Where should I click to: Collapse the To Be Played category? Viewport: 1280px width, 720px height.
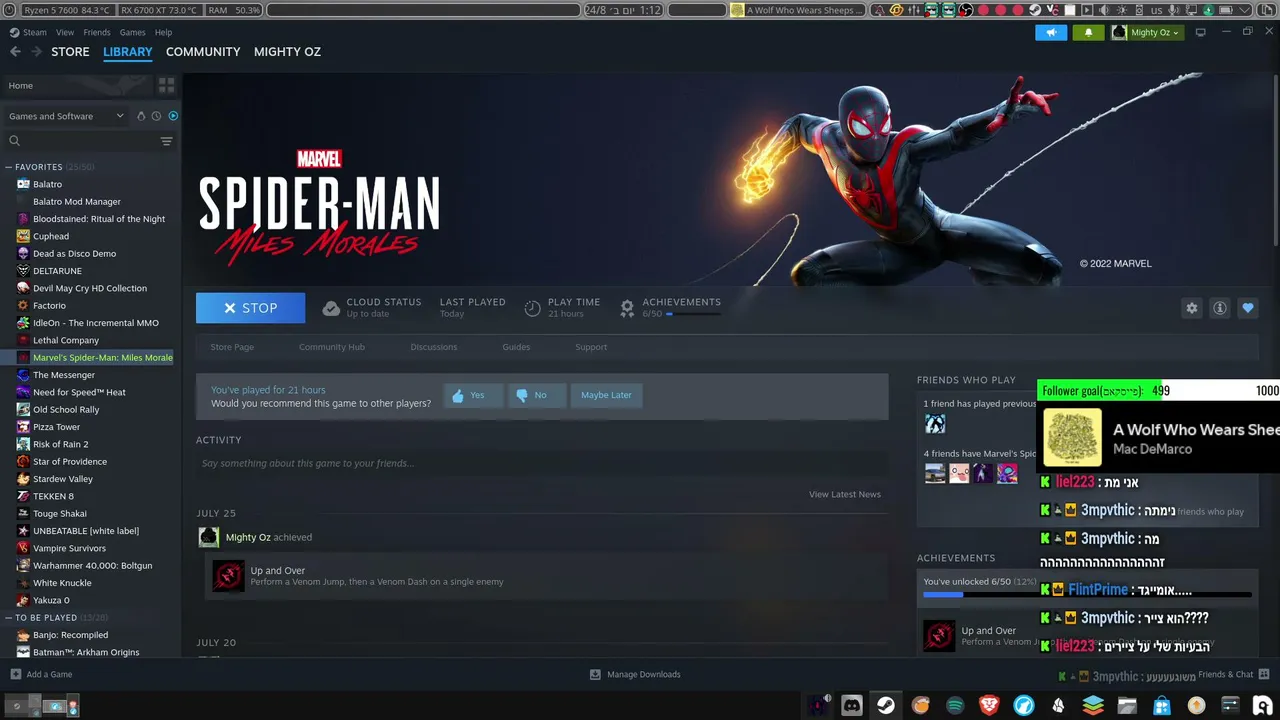pos(9,618)
